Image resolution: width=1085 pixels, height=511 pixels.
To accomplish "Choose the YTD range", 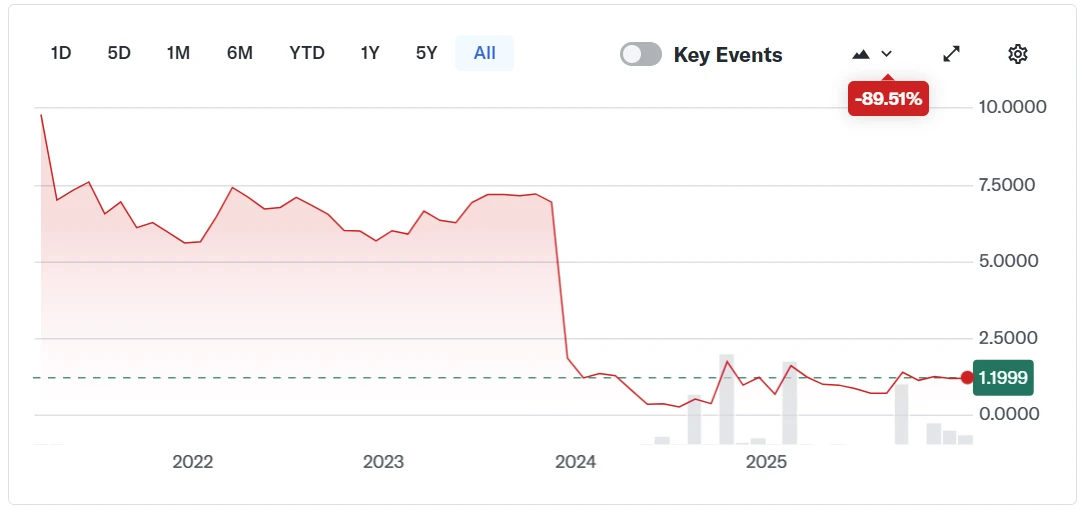I will pyautogui.click(x=307, y=53).
